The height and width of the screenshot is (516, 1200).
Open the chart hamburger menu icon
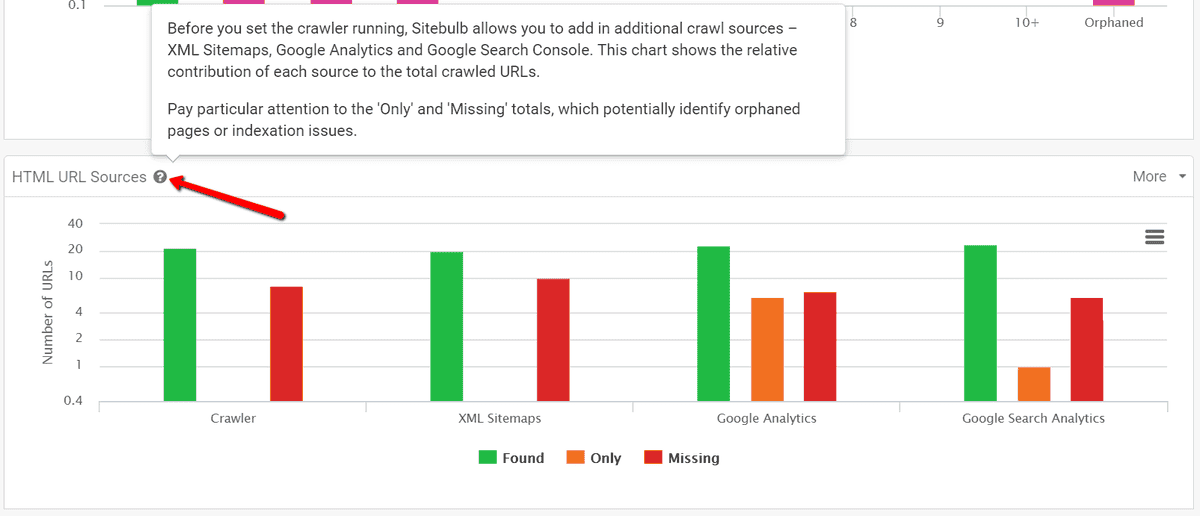(x=1154, y=236)
